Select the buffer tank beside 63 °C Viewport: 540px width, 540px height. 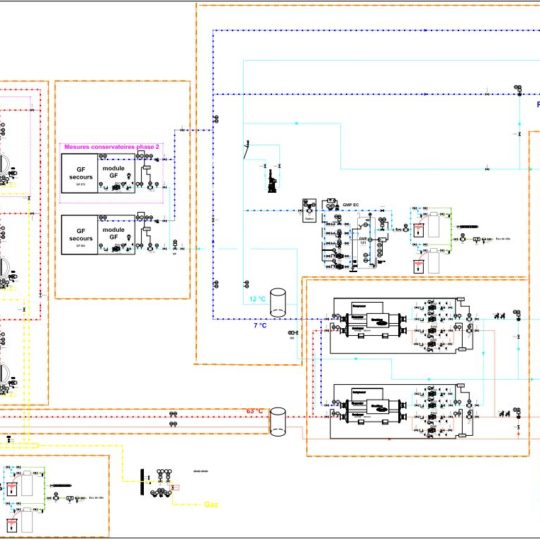pos(278,422)
